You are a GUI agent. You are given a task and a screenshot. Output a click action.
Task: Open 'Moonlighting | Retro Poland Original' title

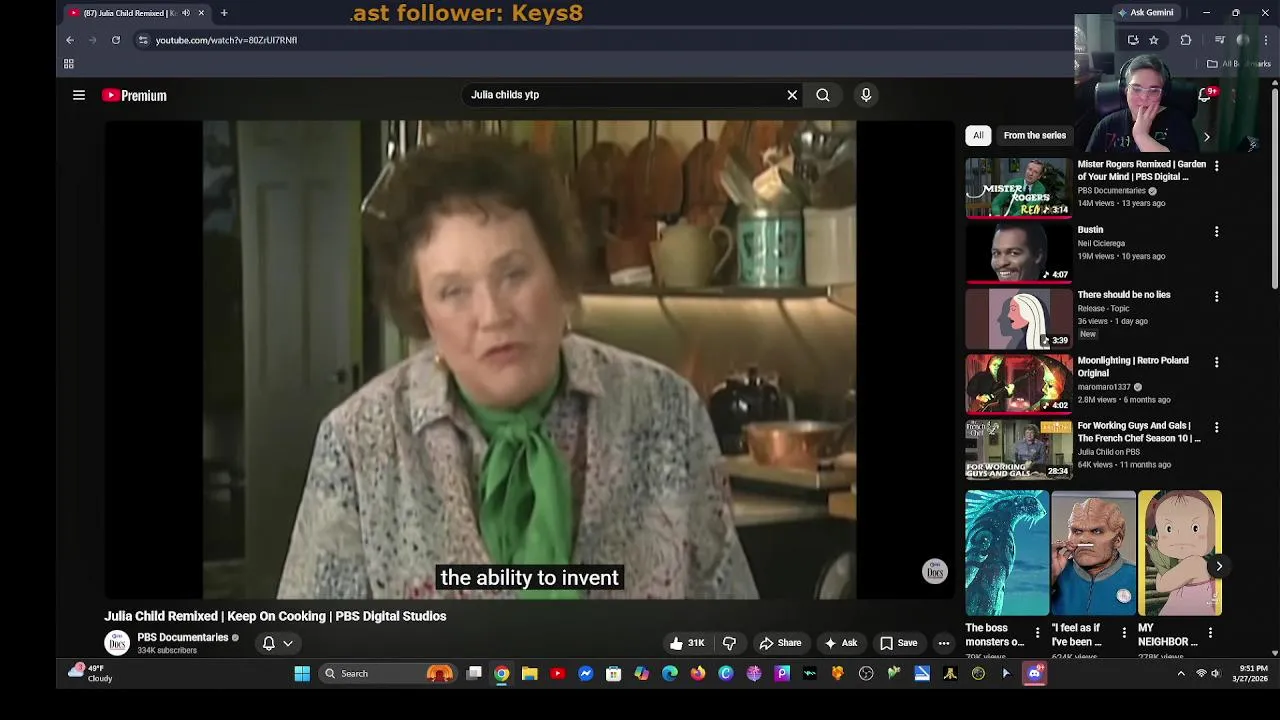[x=1133, y=367]
